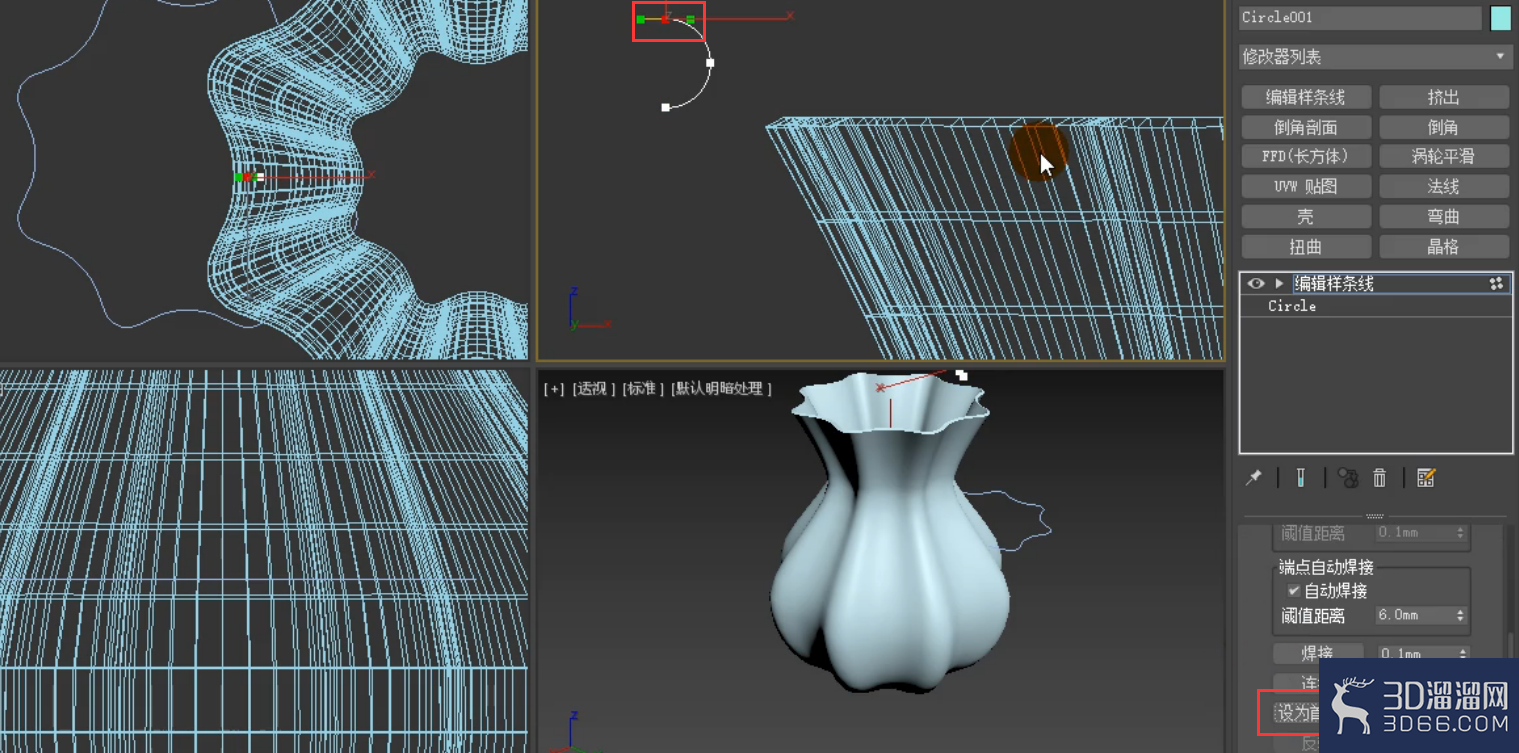1519x753 pixels.
Task: Click the 编辑样条线 modifier button
Action: coord(1306,97)
